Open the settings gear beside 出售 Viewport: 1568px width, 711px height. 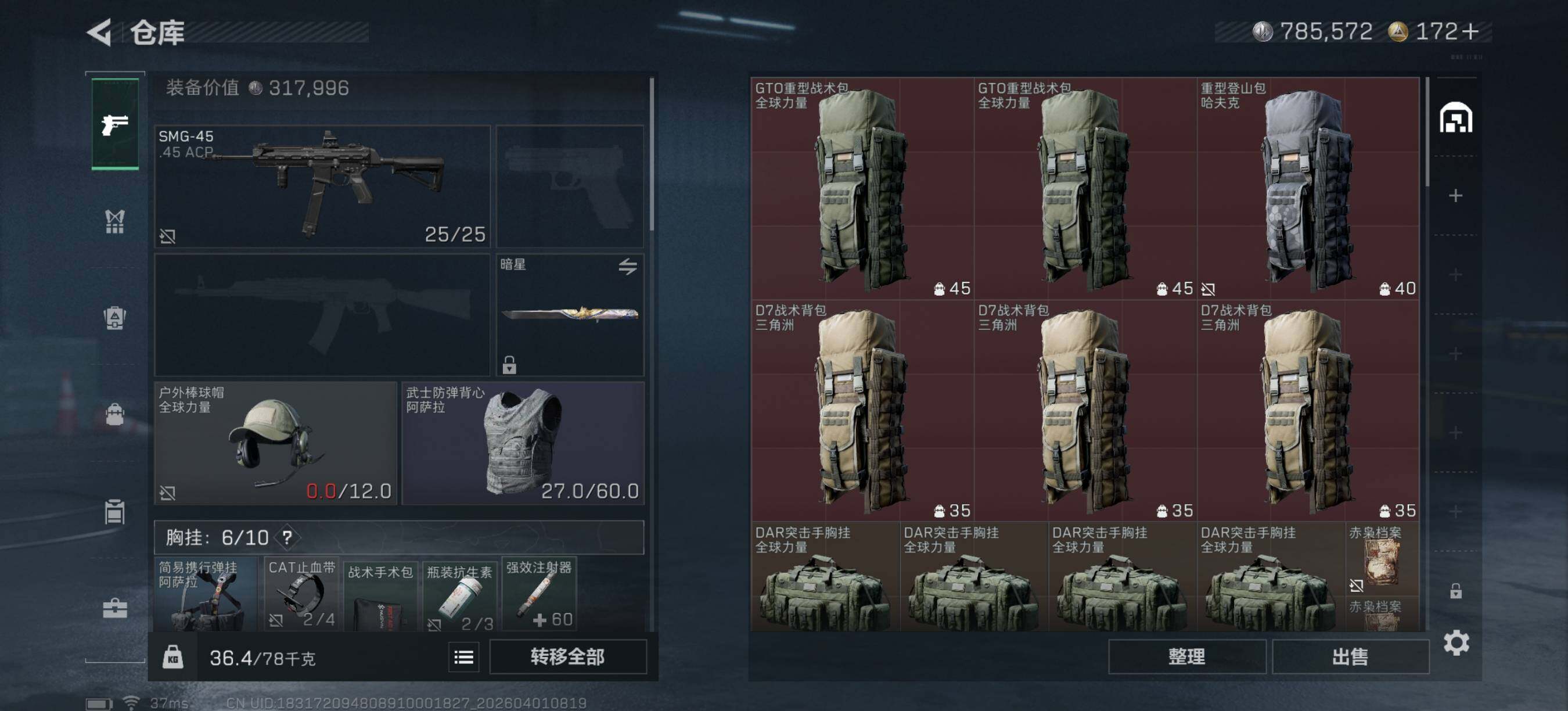(x=1456, y=643)
